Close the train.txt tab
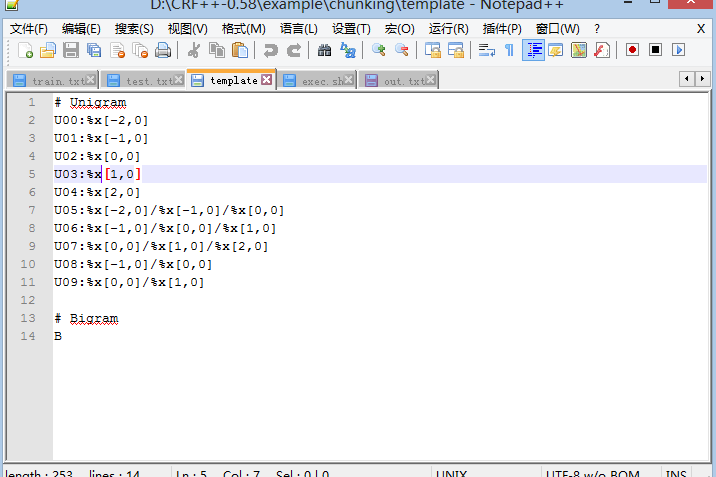 (90, 80)
